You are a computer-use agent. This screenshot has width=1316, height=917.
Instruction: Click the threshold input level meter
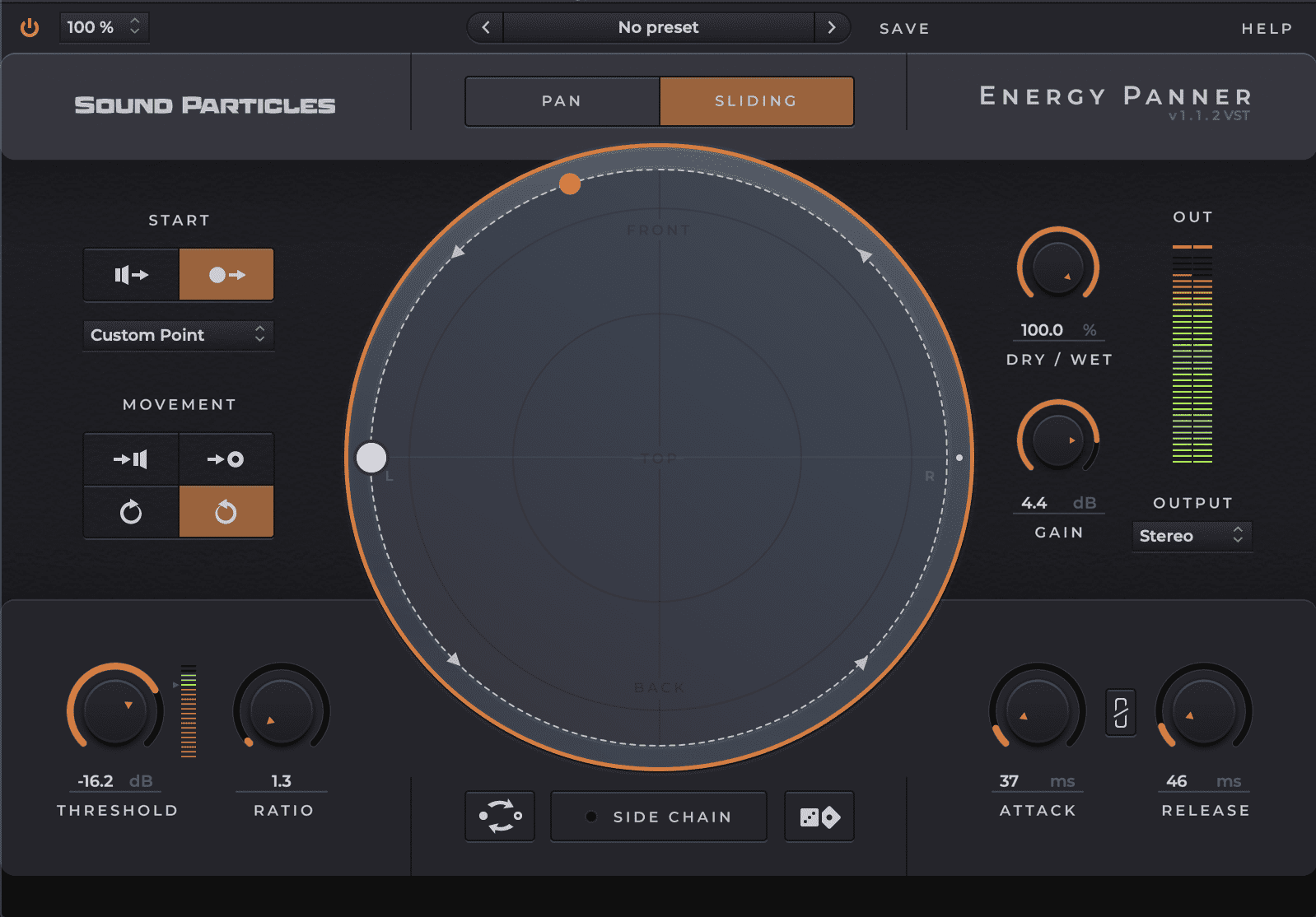click(189, 710)
